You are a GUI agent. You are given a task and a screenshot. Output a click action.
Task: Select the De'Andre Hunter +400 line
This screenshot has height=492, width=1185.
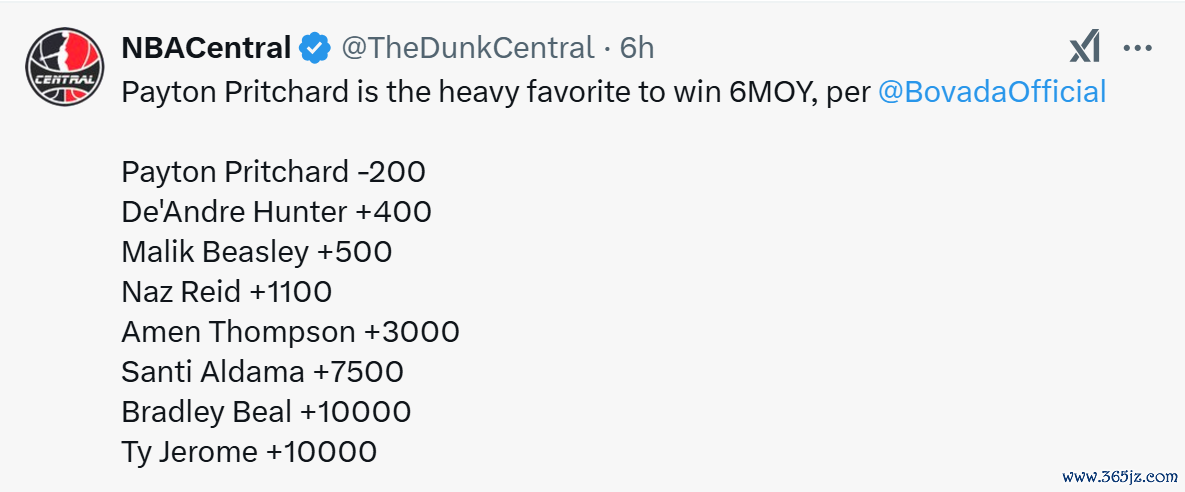point(277,212)
